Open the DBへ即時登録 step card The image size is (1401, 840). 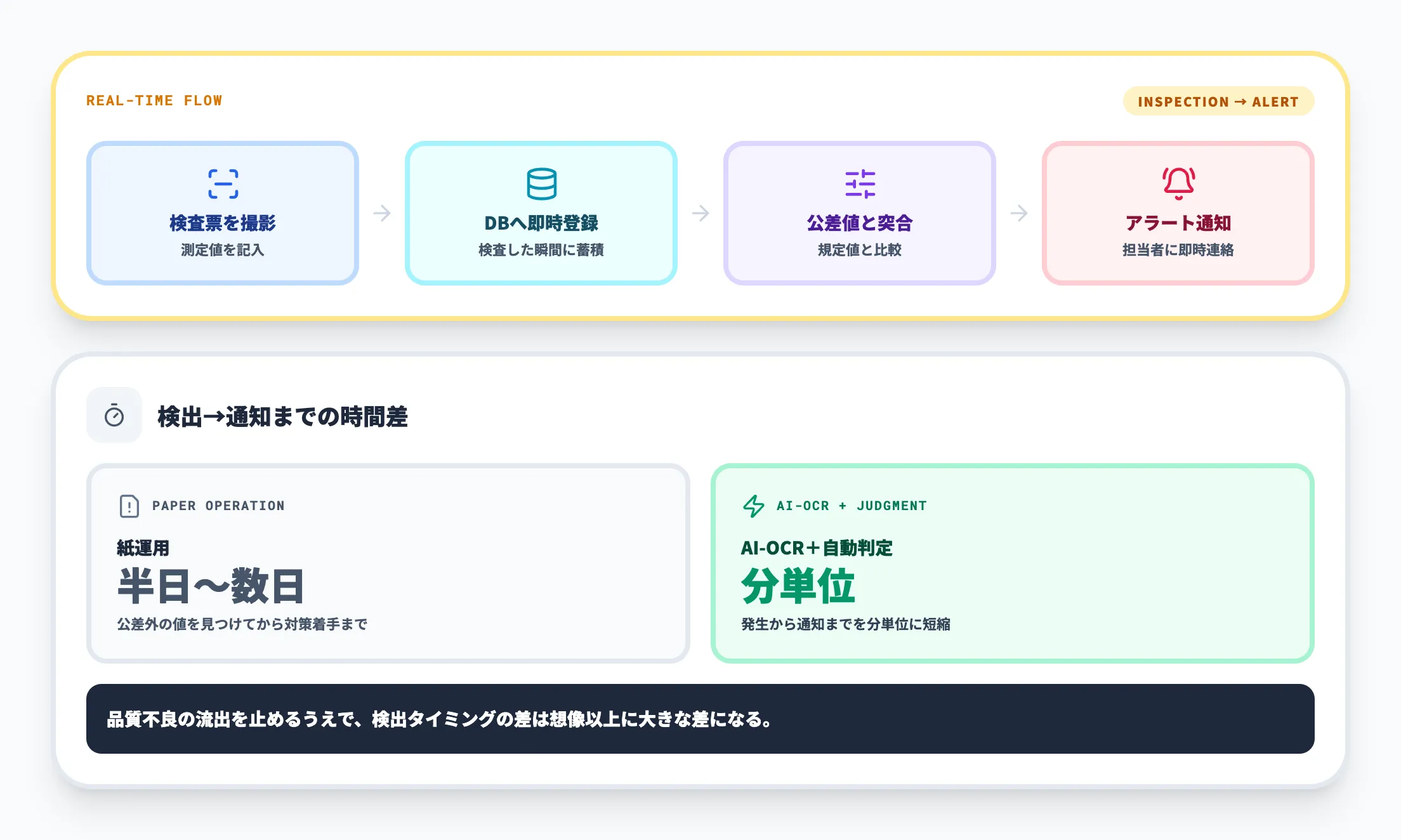541,214
